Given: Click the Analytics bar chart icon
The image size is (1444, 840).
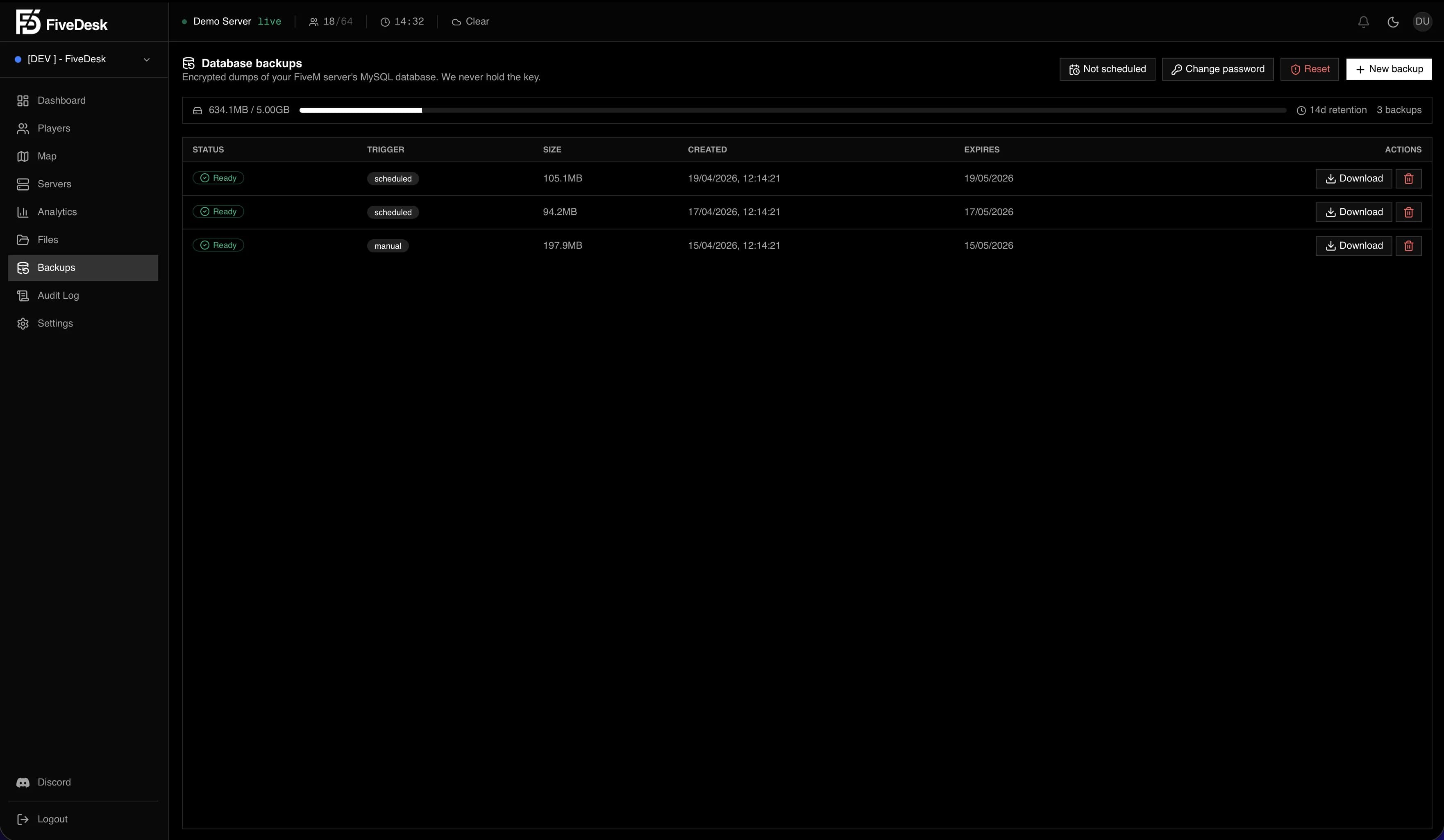Looking at the screenshot, I should point(23,212).
